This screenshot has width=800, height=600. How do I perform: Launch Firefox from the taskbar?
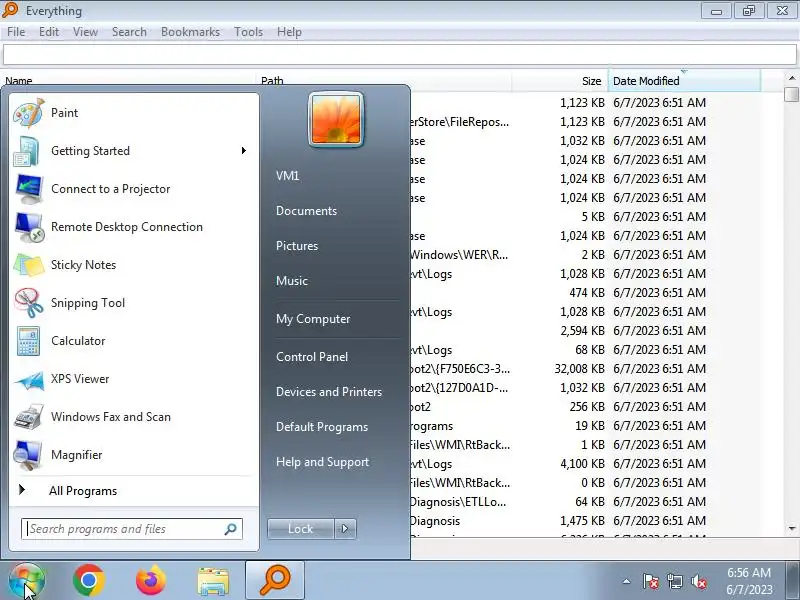[151, 581]
